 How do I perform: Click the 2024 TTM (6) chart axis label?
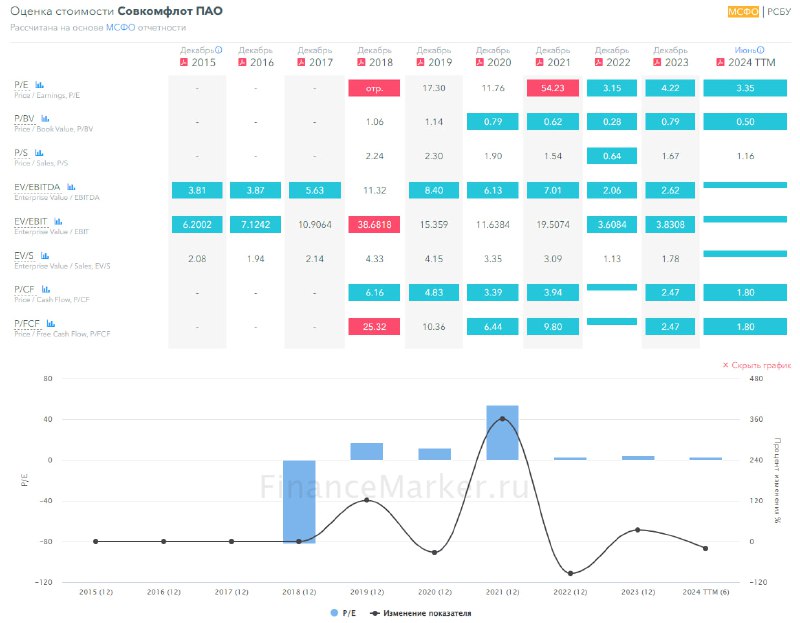coord(706,592)
